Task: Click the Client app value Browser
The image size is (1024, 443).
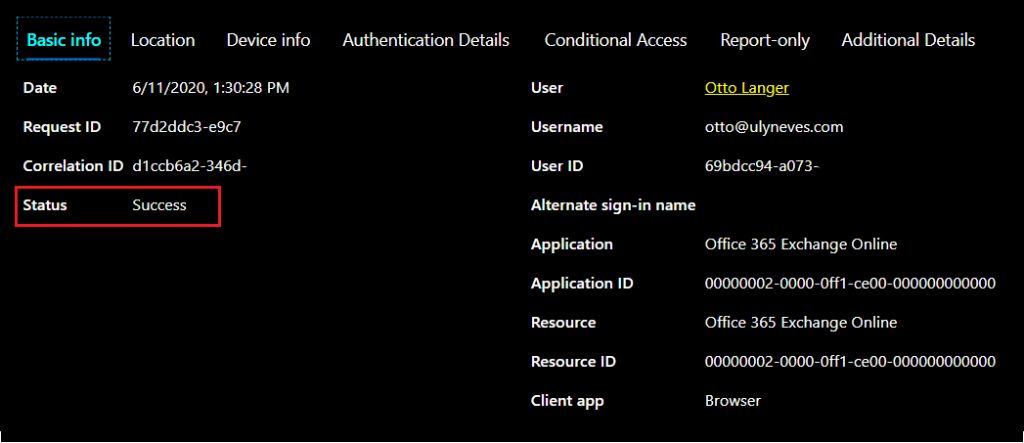Action: 733,401
